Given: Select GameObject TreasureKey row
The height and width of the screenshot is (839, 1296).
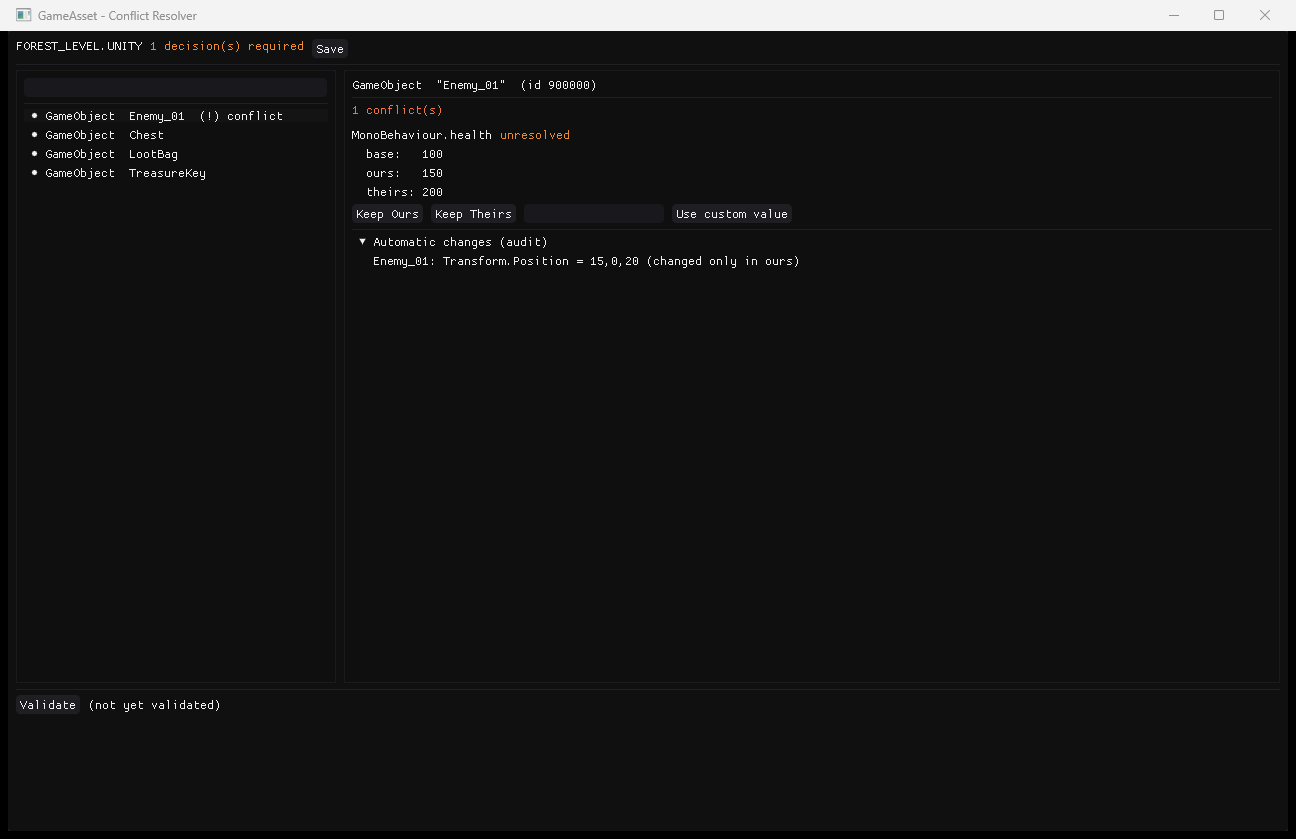Looking at the screenshot, I should 176,173.
